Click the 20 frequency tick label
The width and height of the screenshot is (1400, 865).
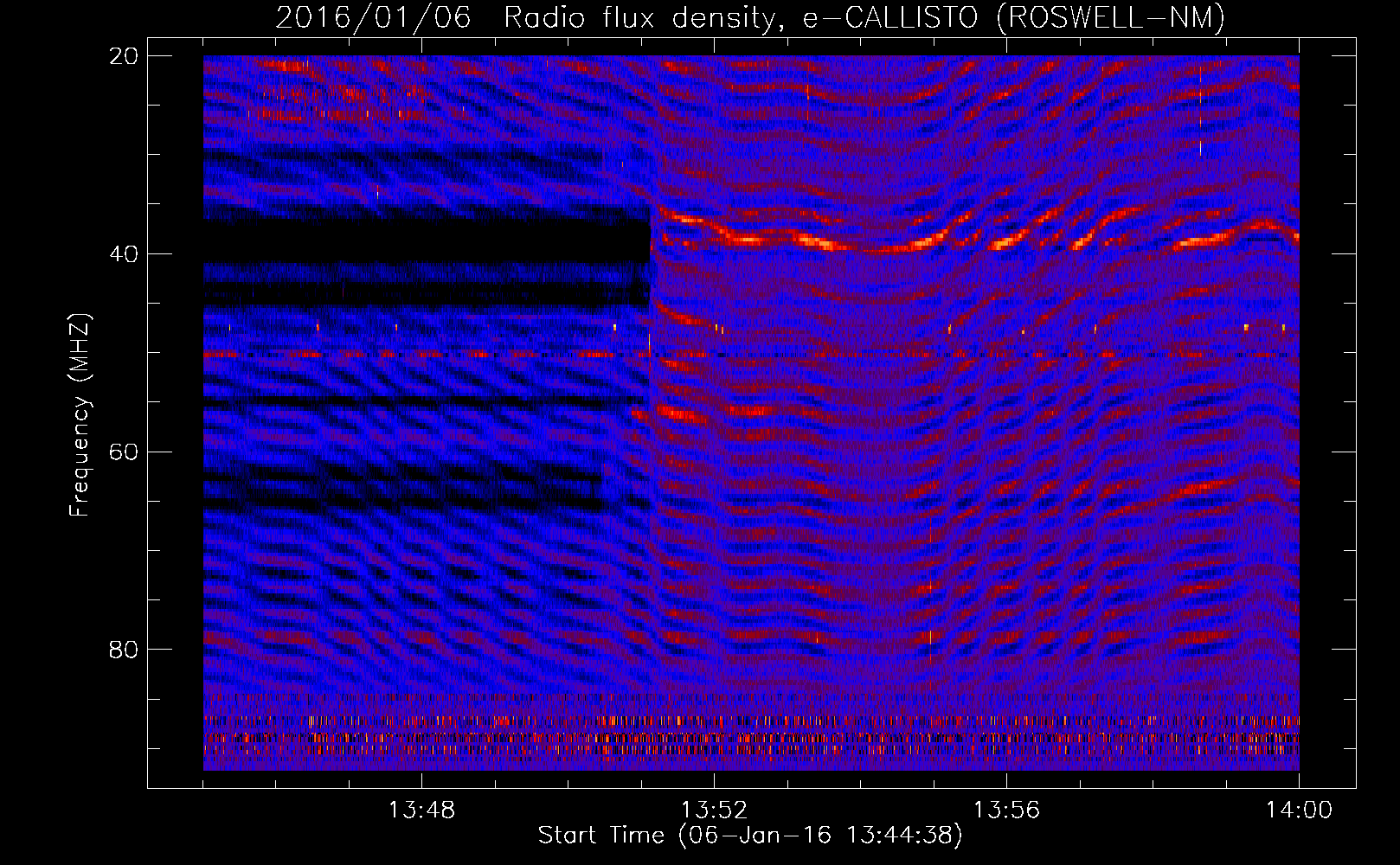[125, 56]
